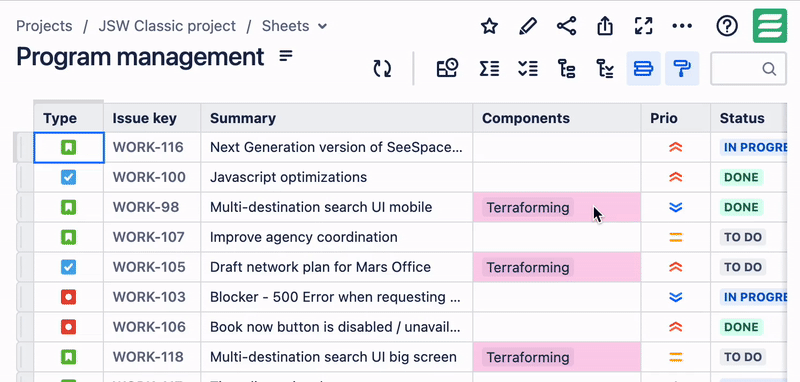Click TO DO status of WORK-105
This screenshot has height=382, width=800.
743,267
